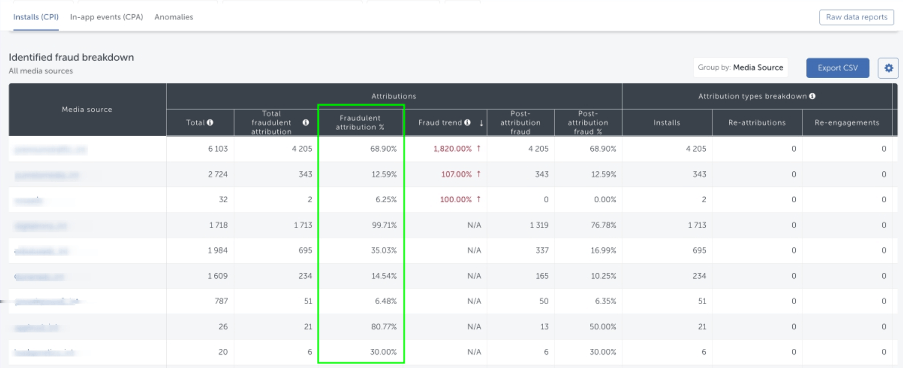Select the Installs (CPI) tab
Screen dimensions: 904x368
coord(36,17)
